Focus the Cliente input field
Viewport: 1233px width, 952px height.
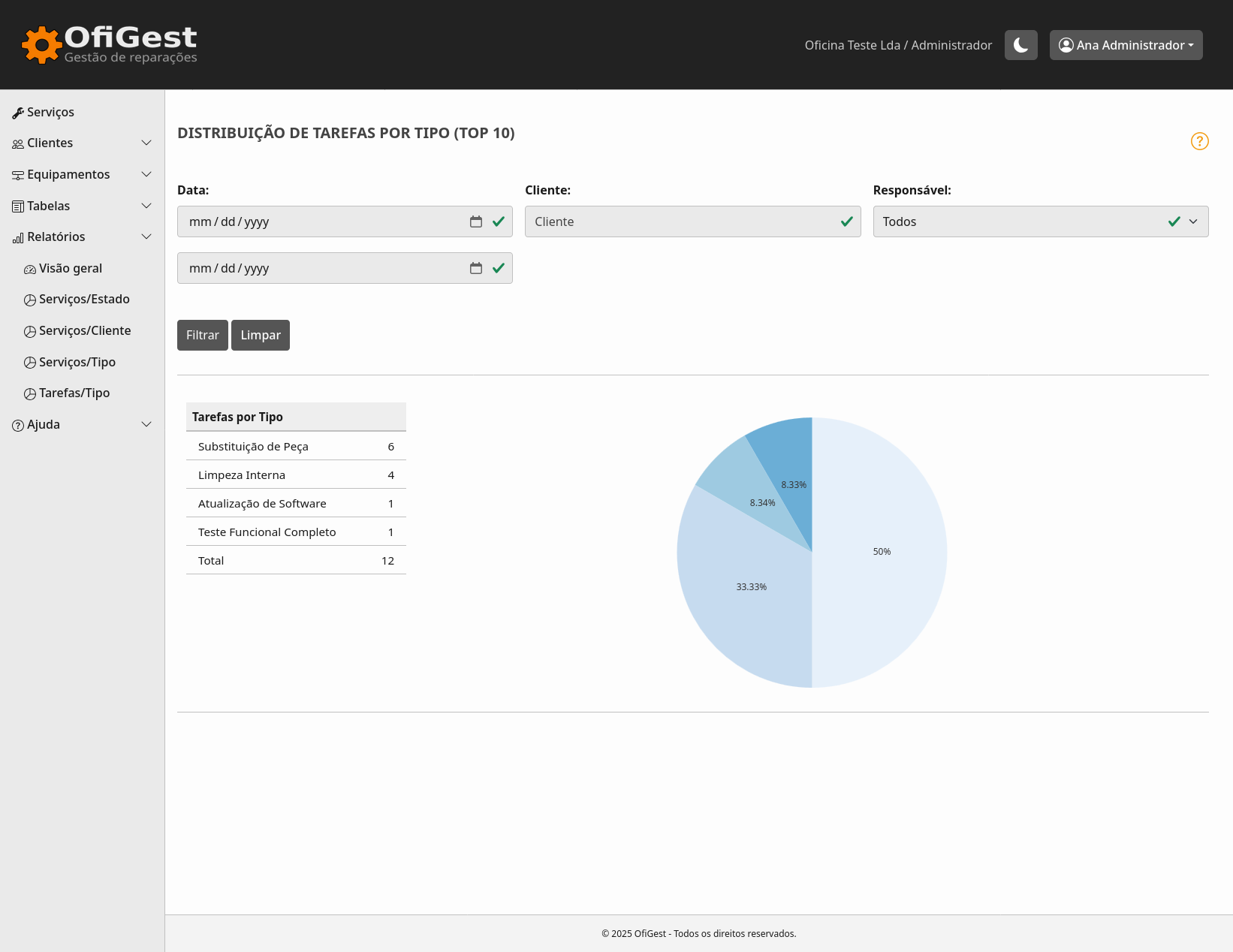(683, 221)
